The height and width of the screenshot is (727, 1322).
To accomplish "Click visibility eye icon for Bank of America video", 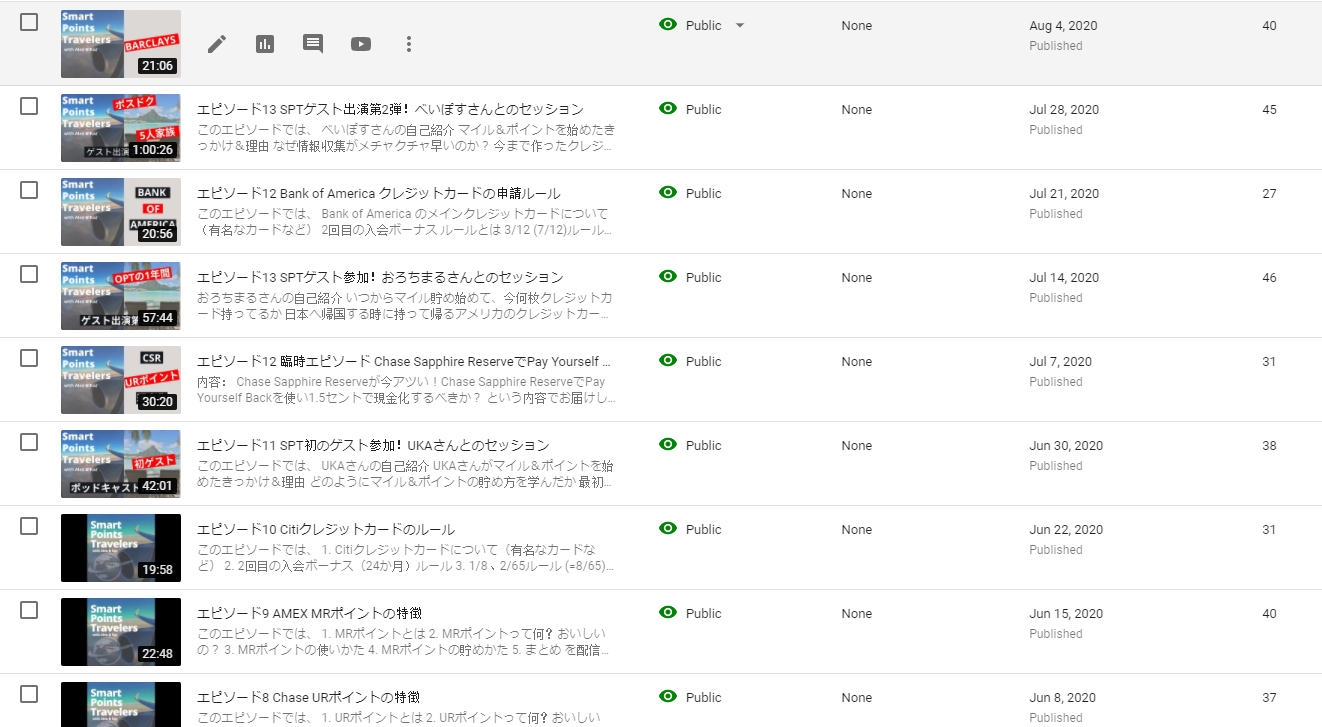I will click(668, 193).
